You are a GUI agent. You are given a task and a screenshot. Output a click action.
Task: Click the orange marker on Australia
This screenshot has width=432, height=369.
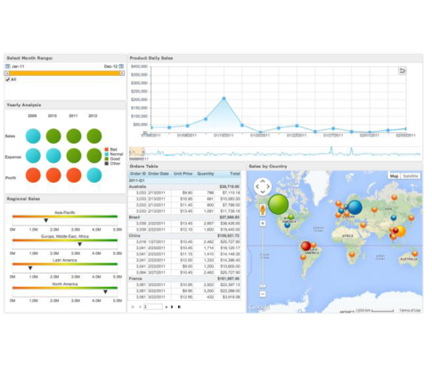415,254
